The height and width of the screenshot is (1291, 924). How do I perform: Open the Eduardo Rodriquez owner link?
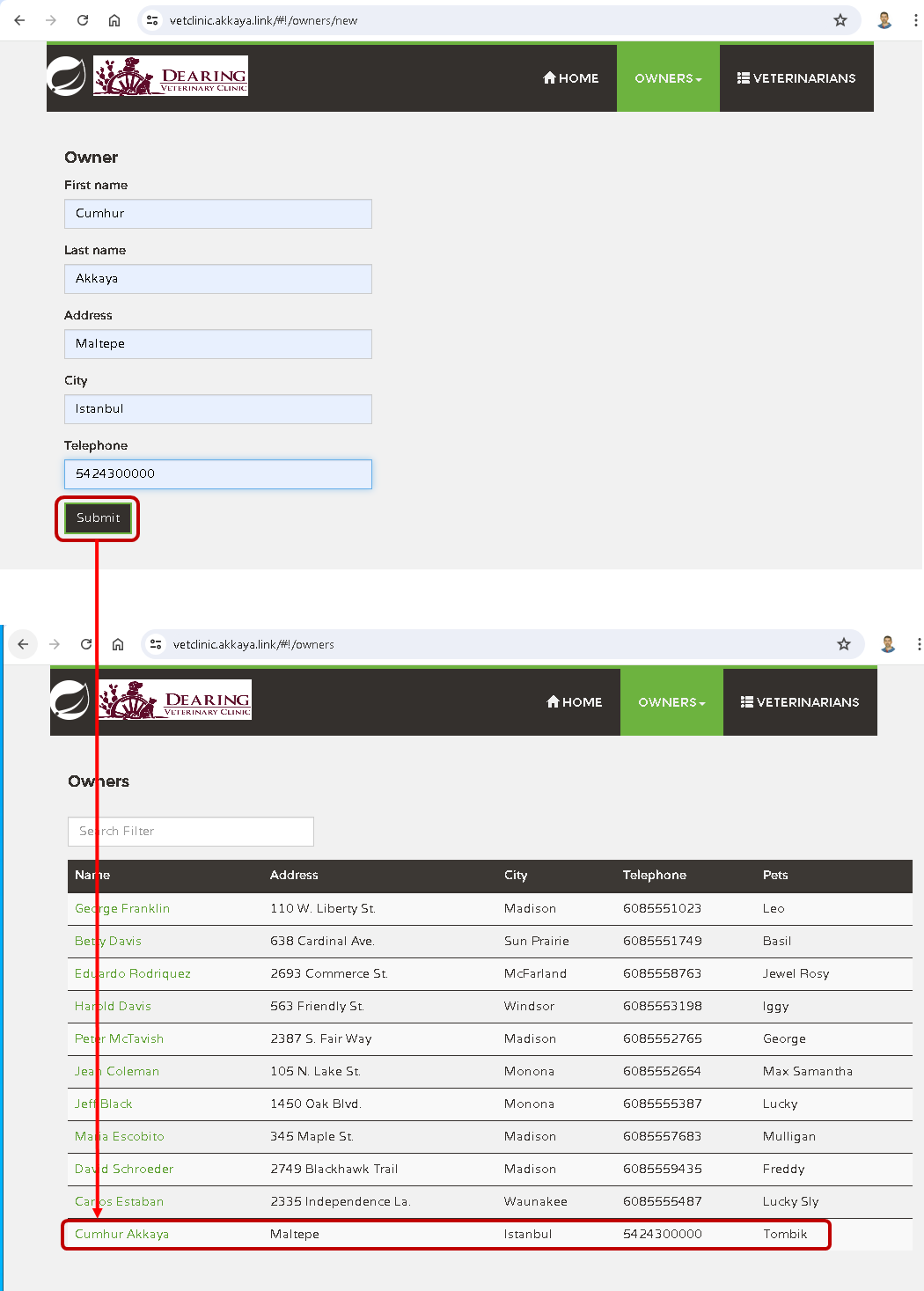coord(133,973)
